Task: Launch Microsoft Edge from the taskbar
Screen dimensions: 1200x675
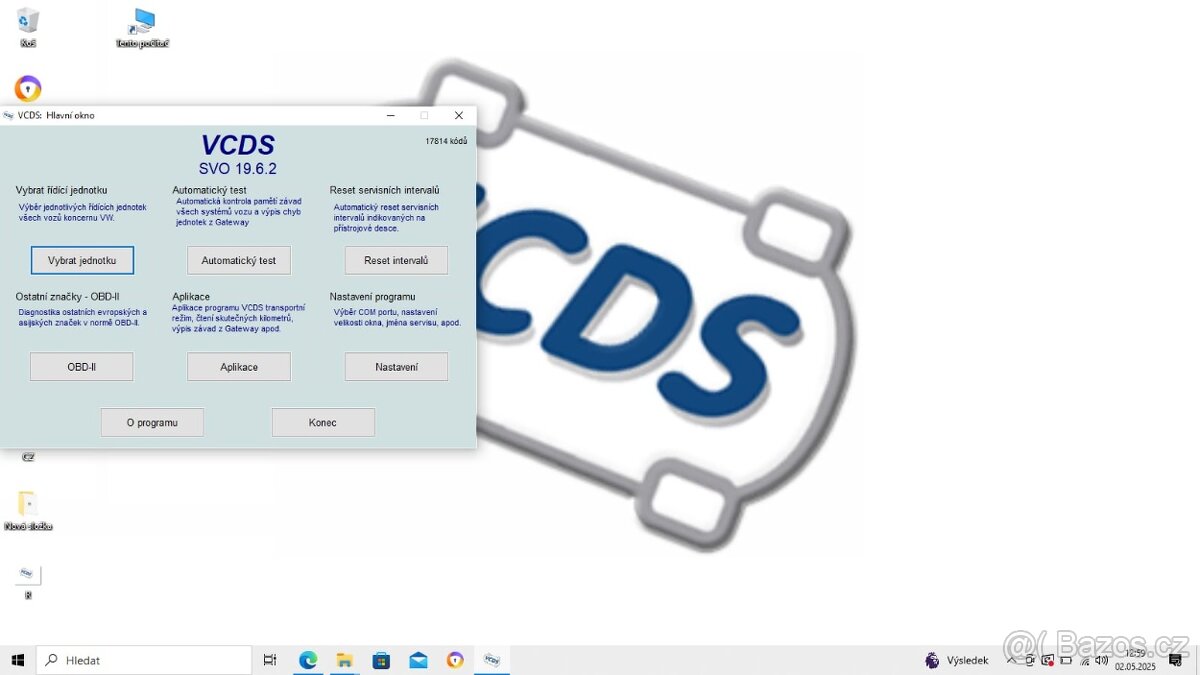Action: point(308,660)
